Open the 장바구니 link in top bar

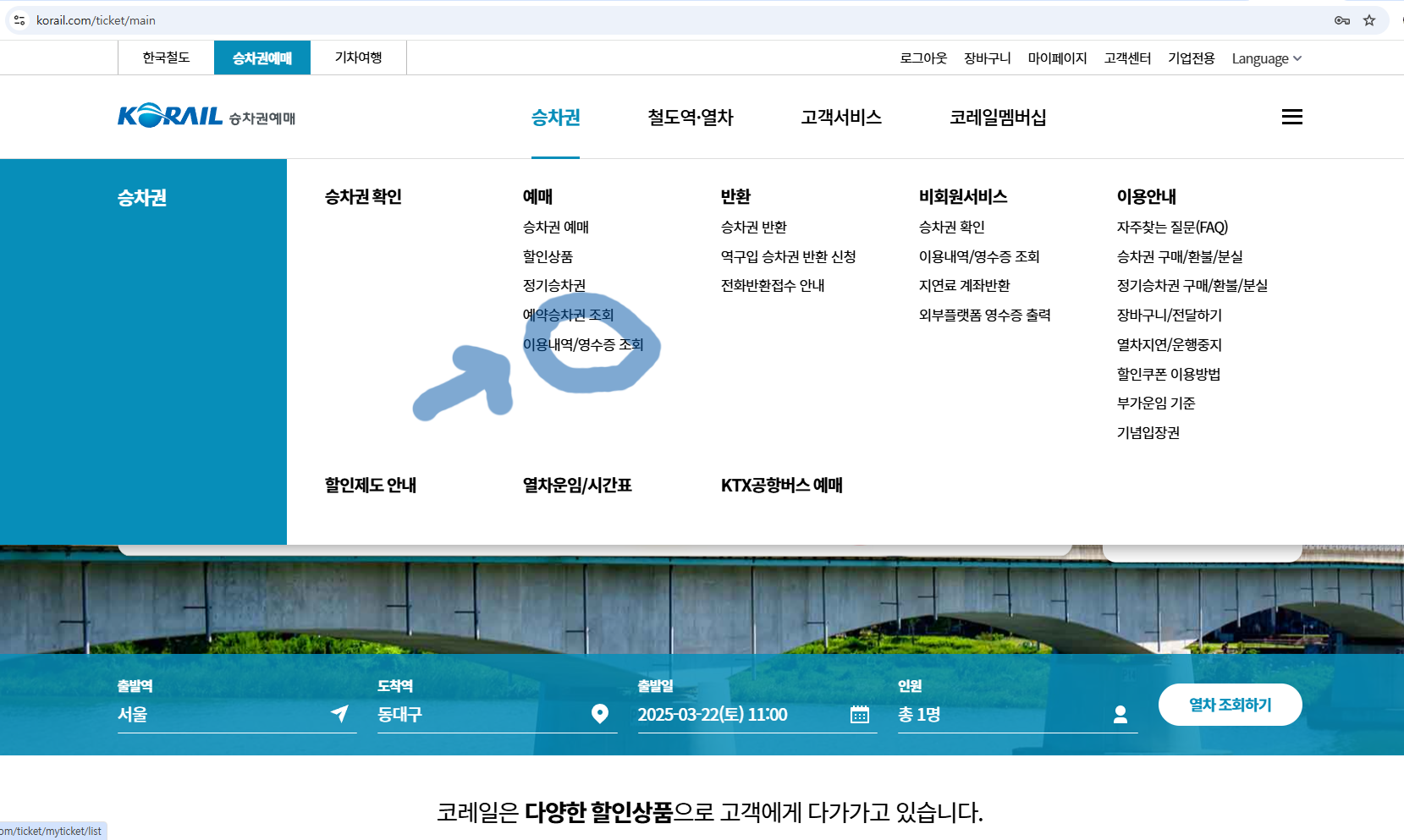point(988,58)
